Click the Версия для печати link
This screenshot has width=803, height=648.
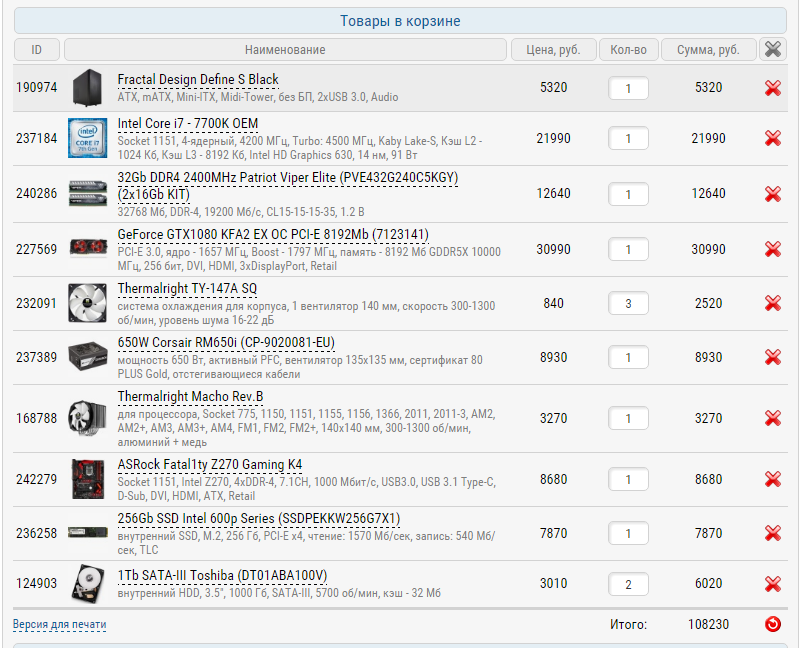(x=59, y=624)
